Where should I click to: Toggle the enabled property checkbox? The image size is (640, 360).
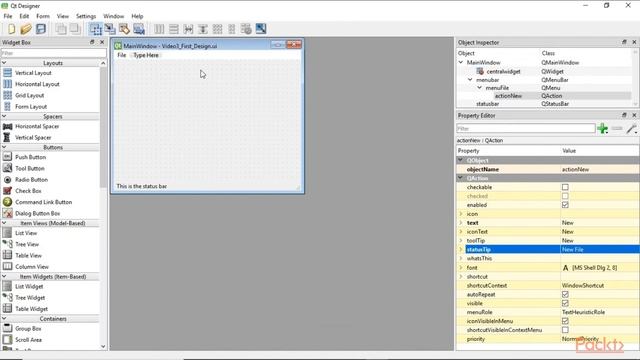pos(565,205)
